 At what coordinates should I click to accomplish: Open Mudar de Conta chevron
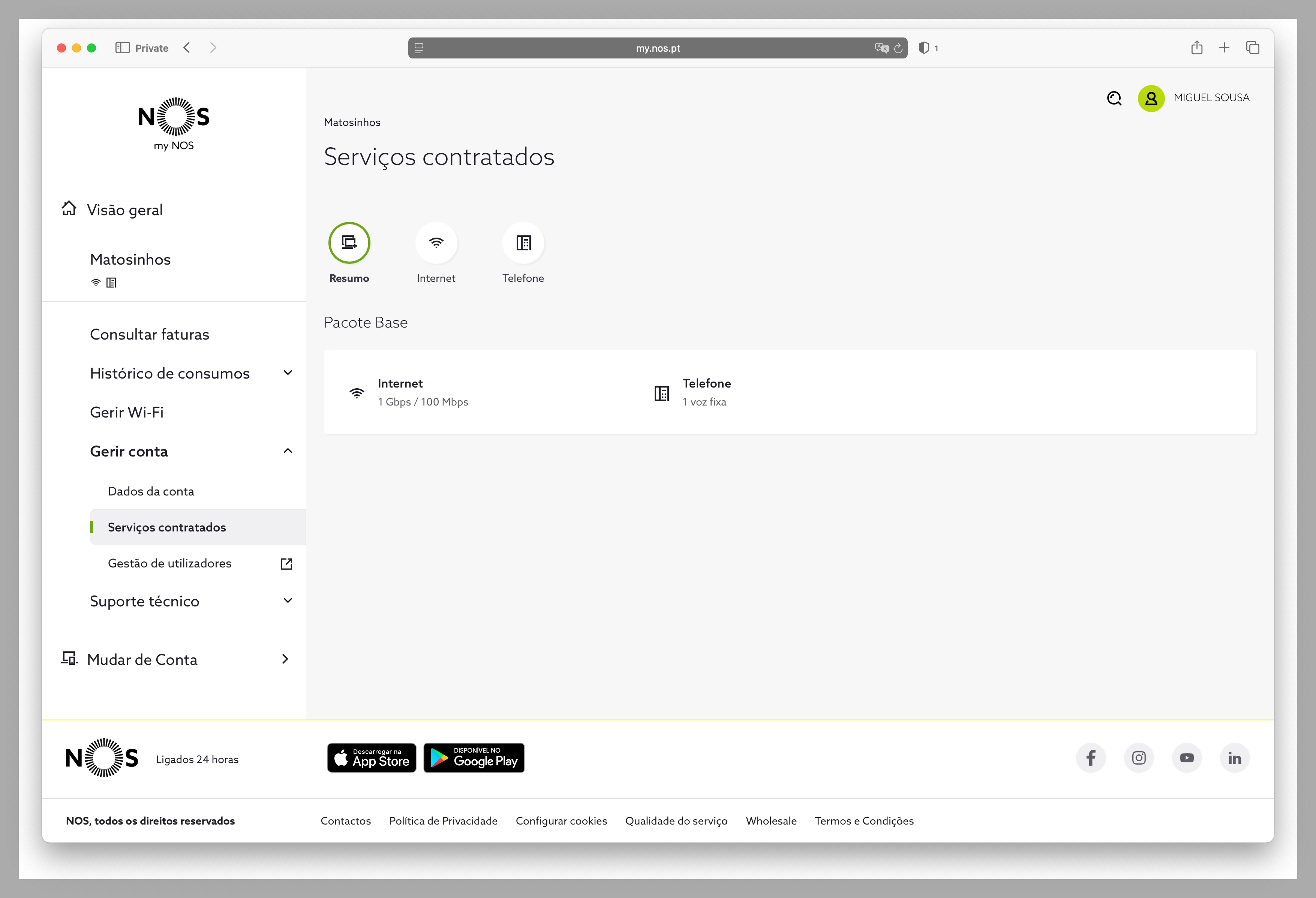pyautogui.click(x=285, y=659)
